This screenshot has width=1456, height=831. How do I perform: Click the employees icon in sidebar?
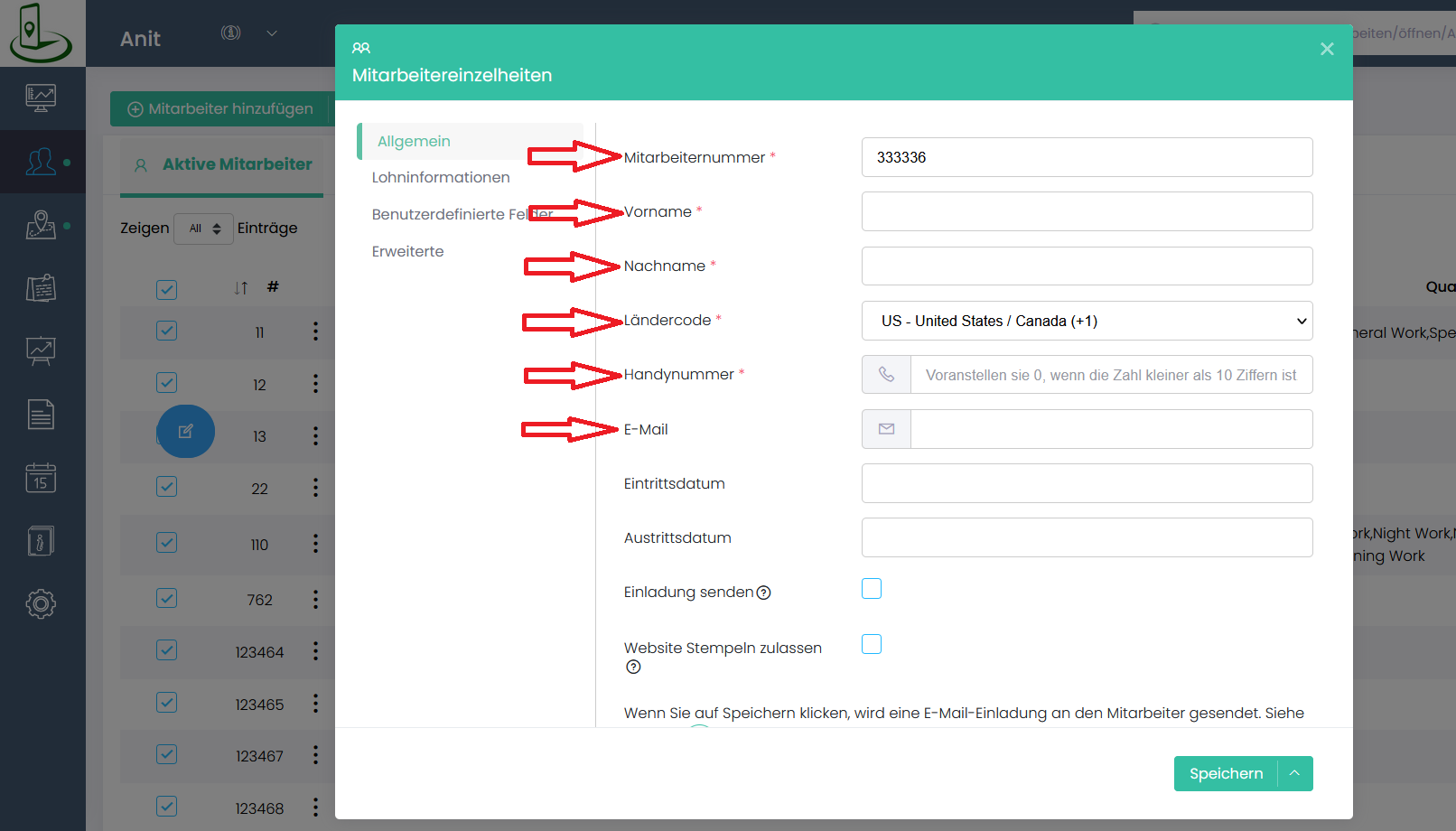[x=41, y=162]
